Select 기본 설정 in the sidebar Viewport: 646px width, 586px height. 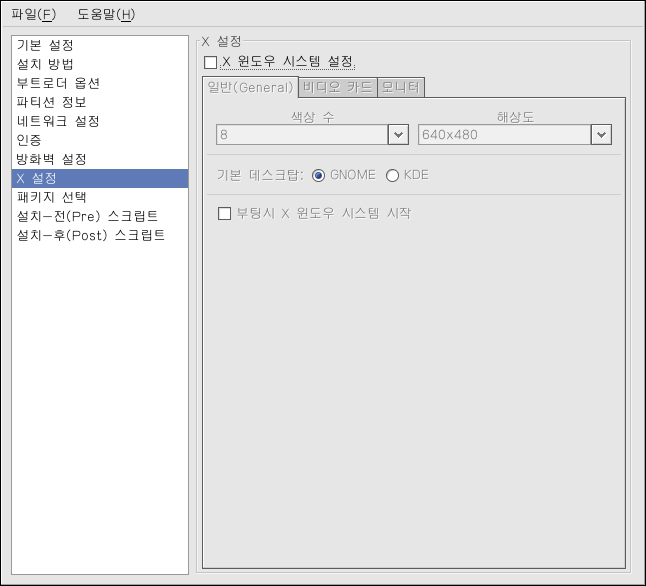click(x=45, y=46)
